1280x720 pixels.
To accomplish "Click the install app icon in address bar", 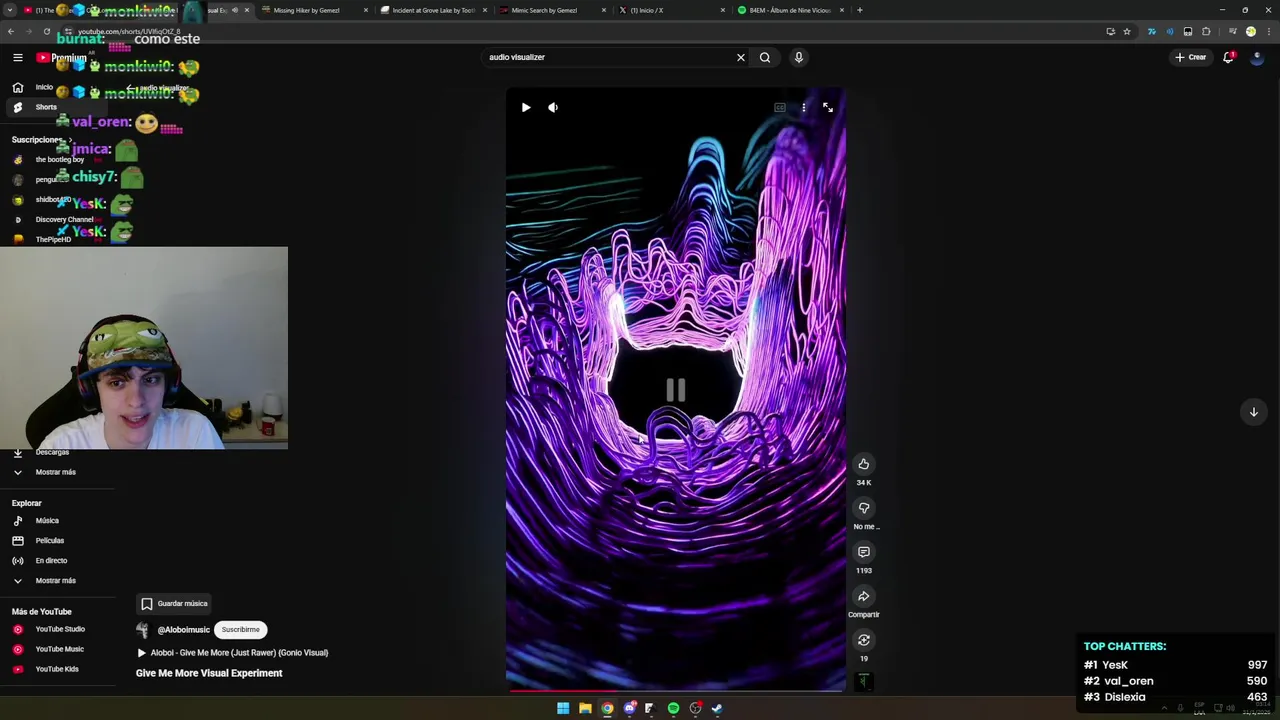I will pyautogui.click(x=1110, y=31).
